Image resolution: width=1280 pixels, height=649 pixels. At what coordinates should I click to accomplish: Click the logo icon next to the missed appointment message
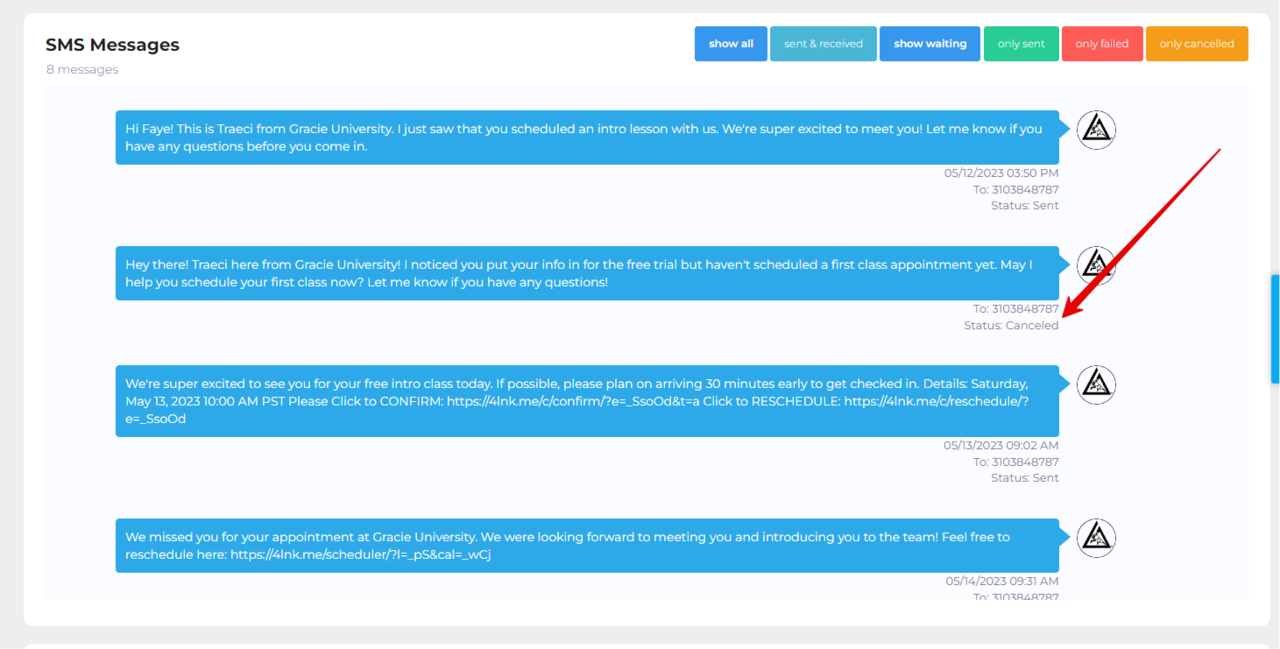pos(1096,538)
